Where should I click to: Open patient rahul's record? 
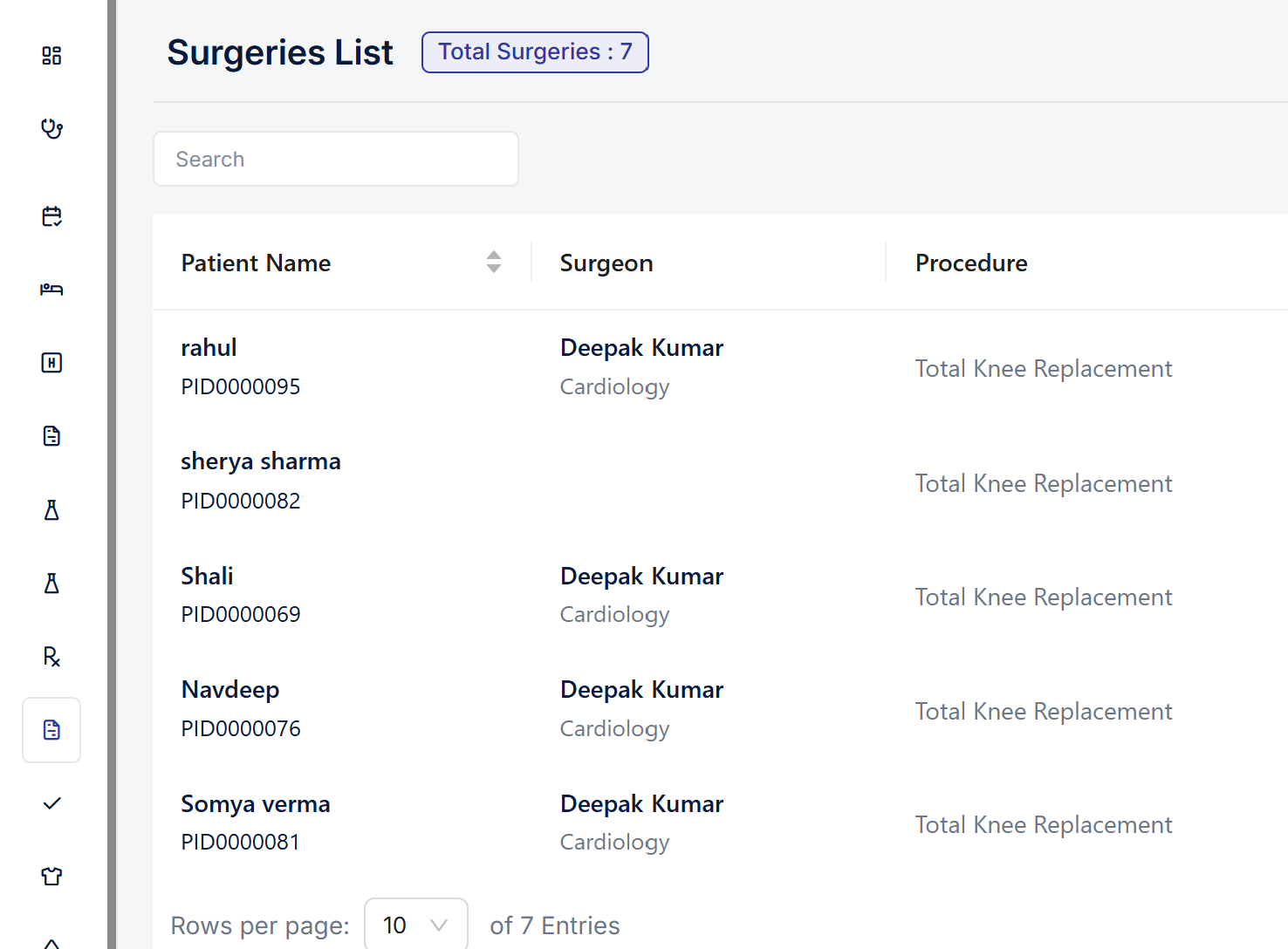pos(209,348)
